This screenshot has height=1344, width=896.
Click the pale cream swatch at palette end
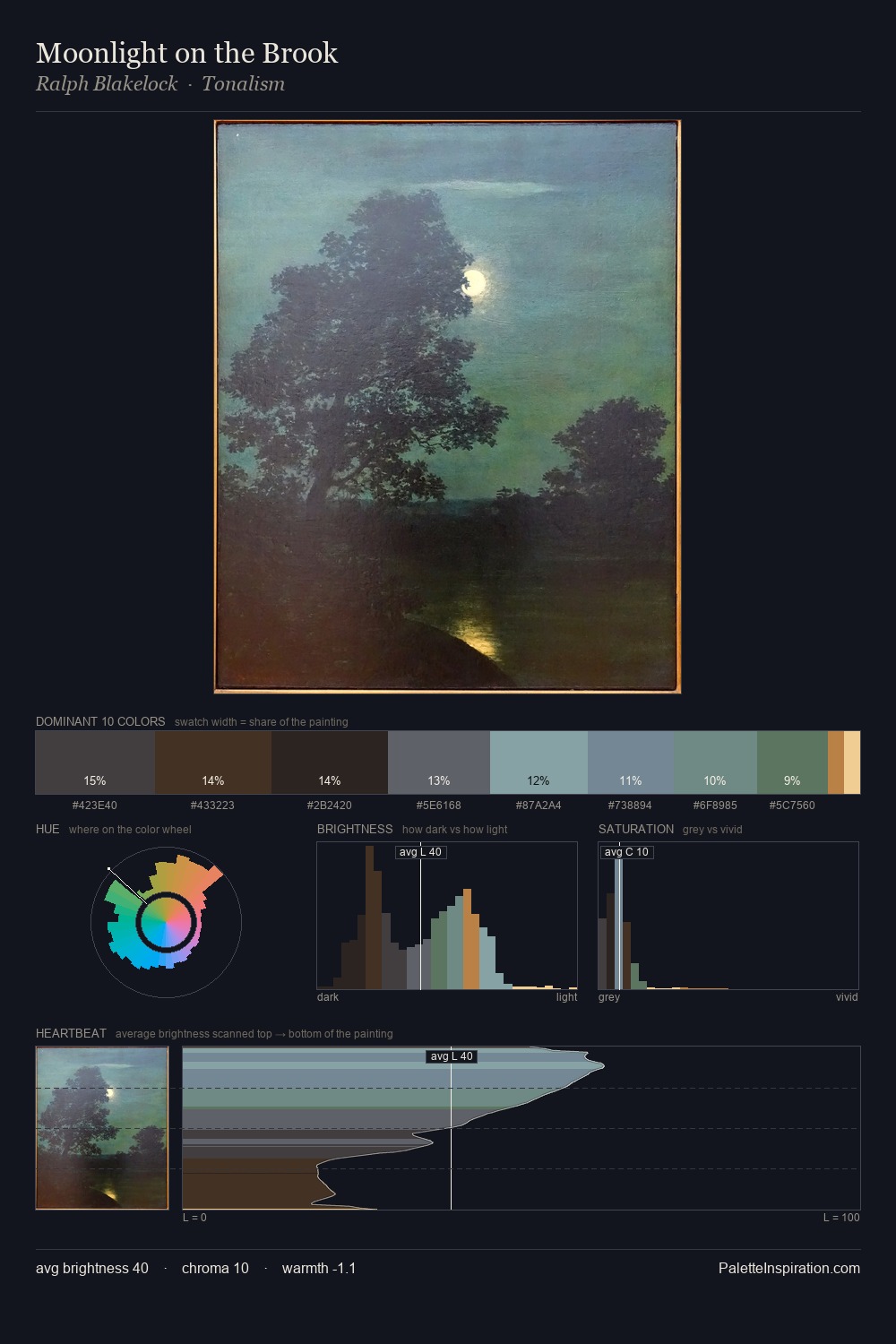click(x=852, y=762)
